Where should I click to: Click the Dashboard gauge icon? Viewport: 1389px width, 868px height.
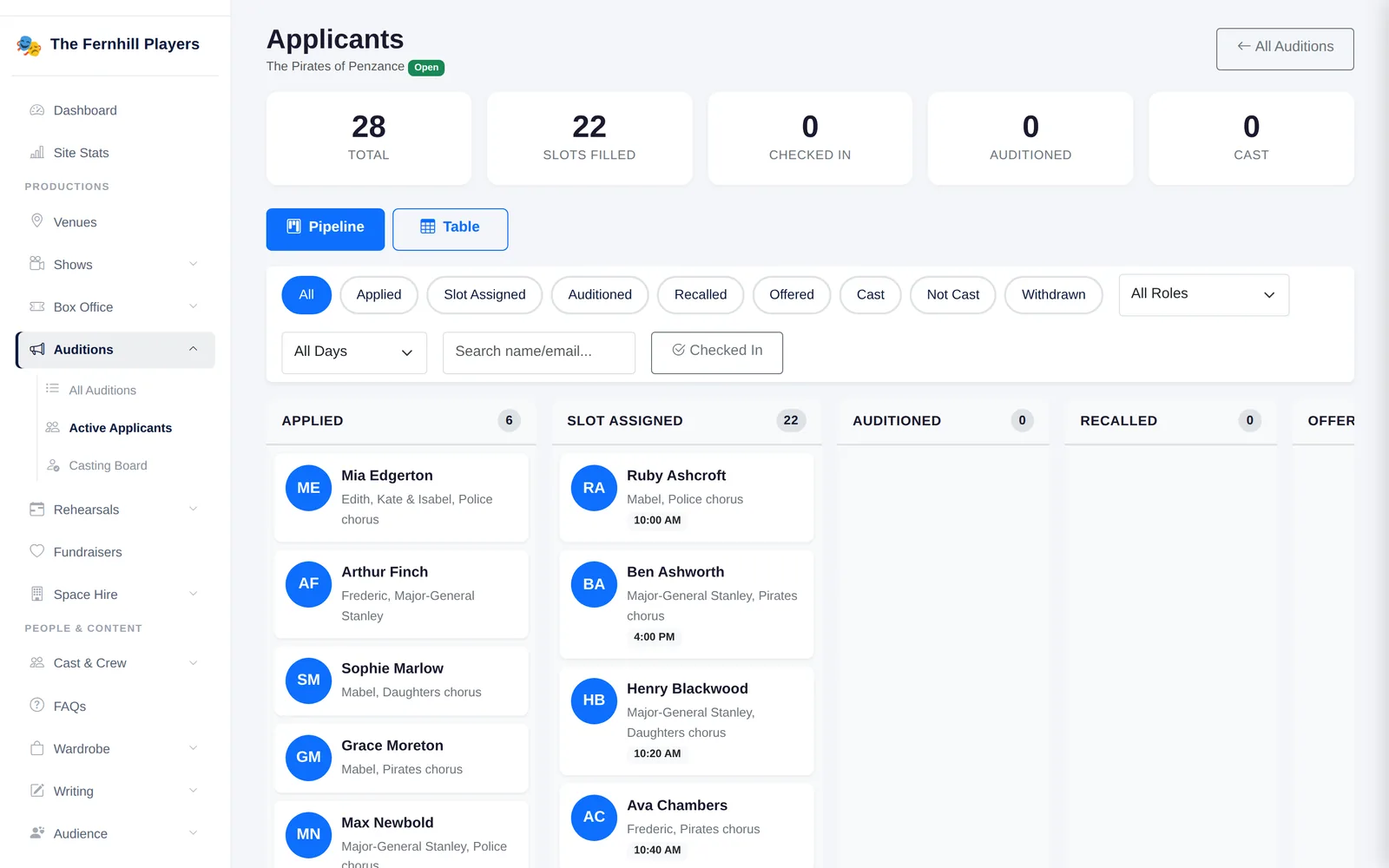point(37,110)
